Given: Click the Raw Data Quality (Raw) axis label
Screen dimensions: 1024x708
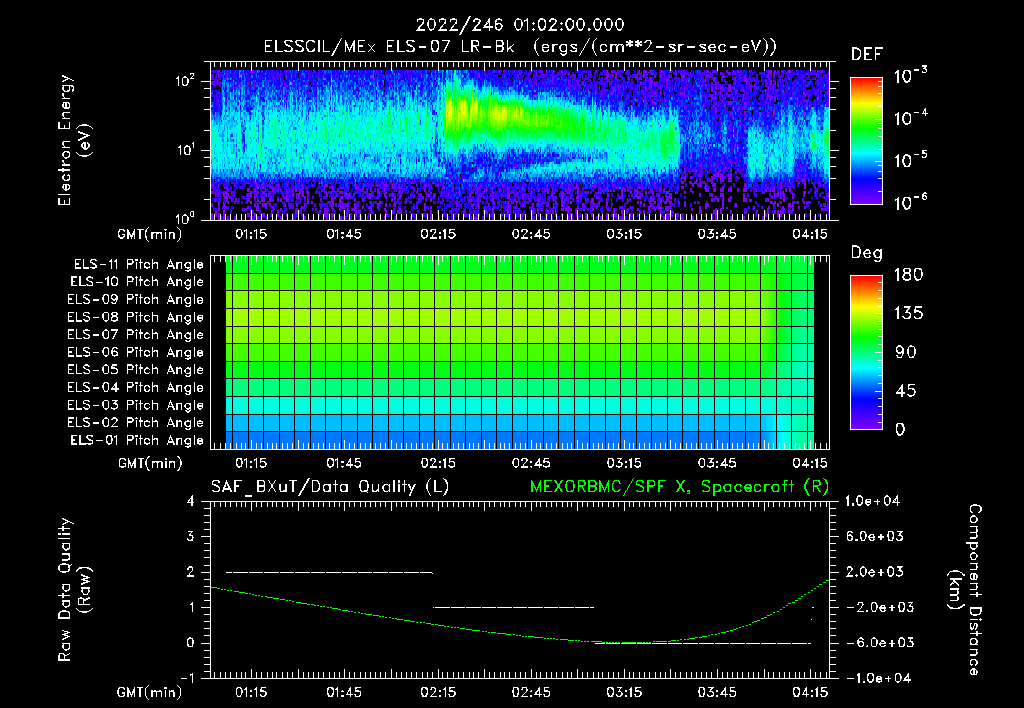Looking at the screenshot, I should 74,589.
